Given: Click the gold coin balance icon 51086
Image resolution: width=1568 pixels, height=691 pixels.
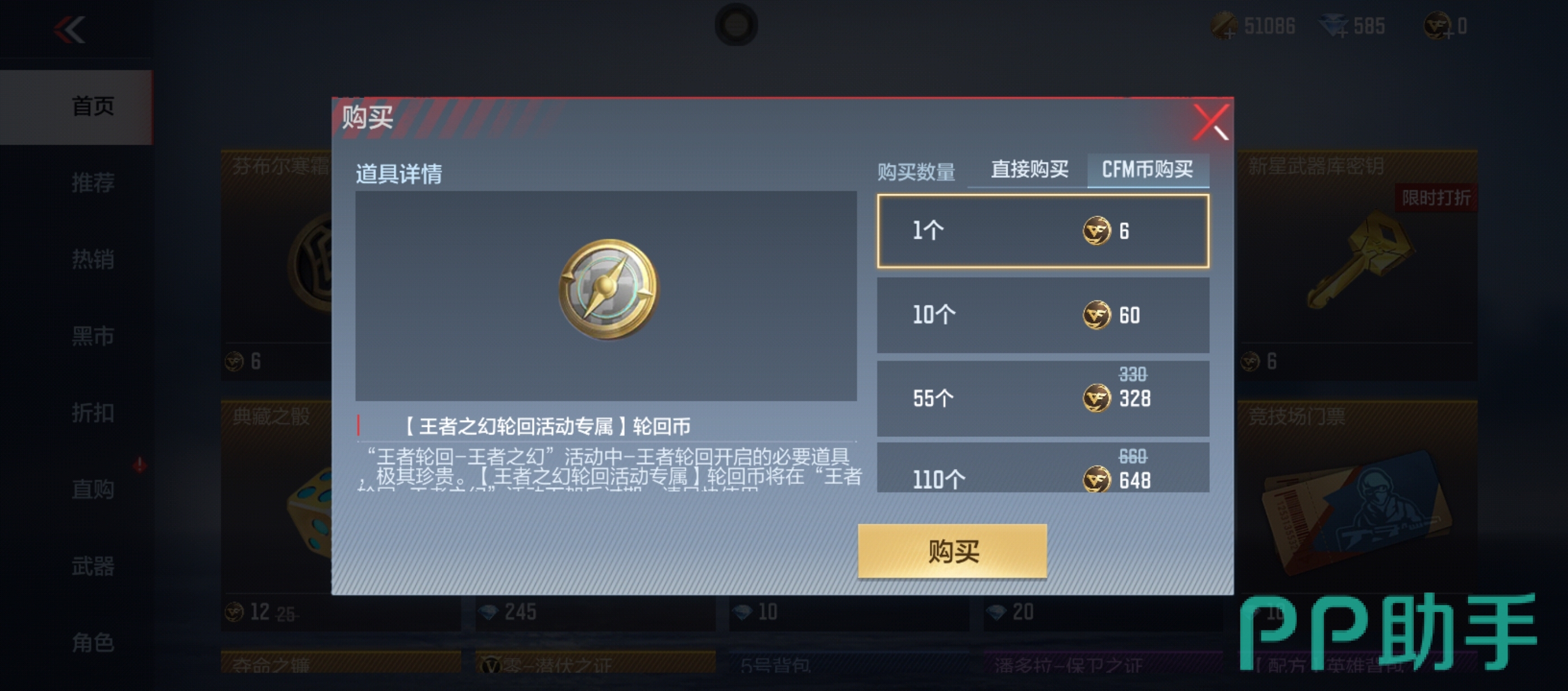Looking at the screenshot, I should [1223, 26].
